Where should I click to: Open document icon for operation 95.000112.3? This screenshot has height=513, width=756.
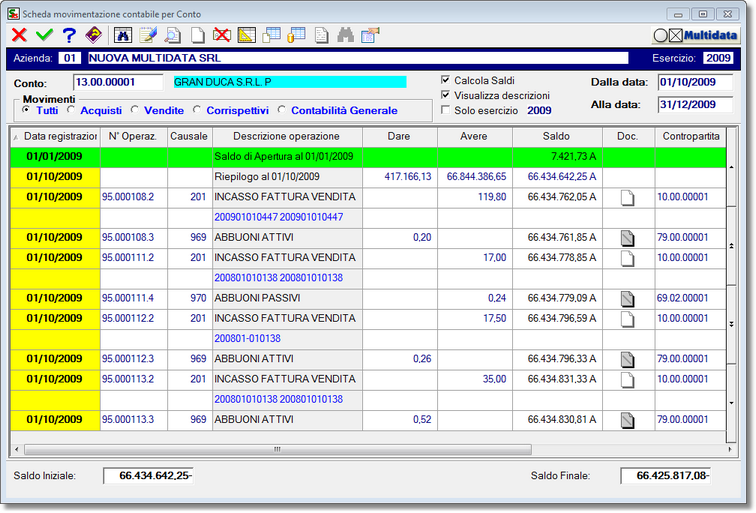627,359
